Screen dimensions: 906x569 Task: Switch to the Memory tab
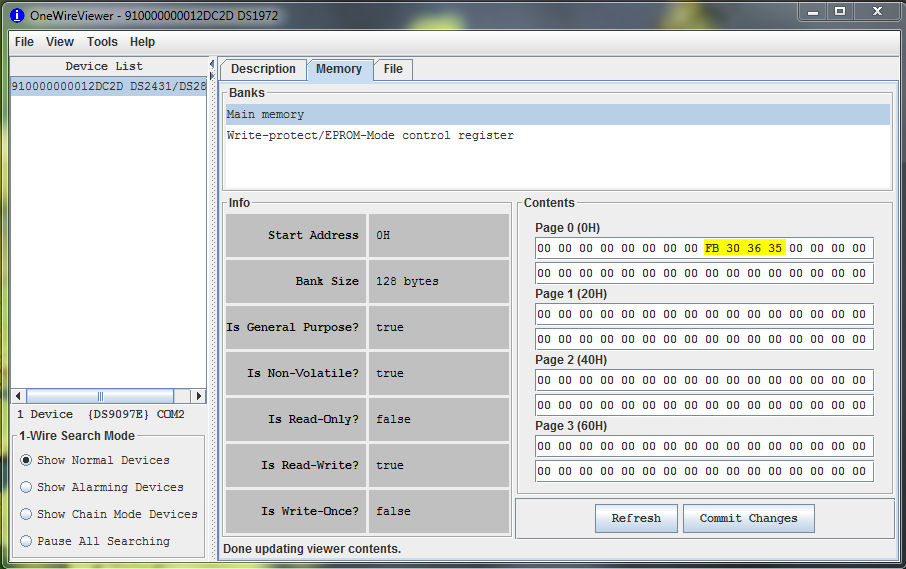pyautogui.click(x=339, y=69)
